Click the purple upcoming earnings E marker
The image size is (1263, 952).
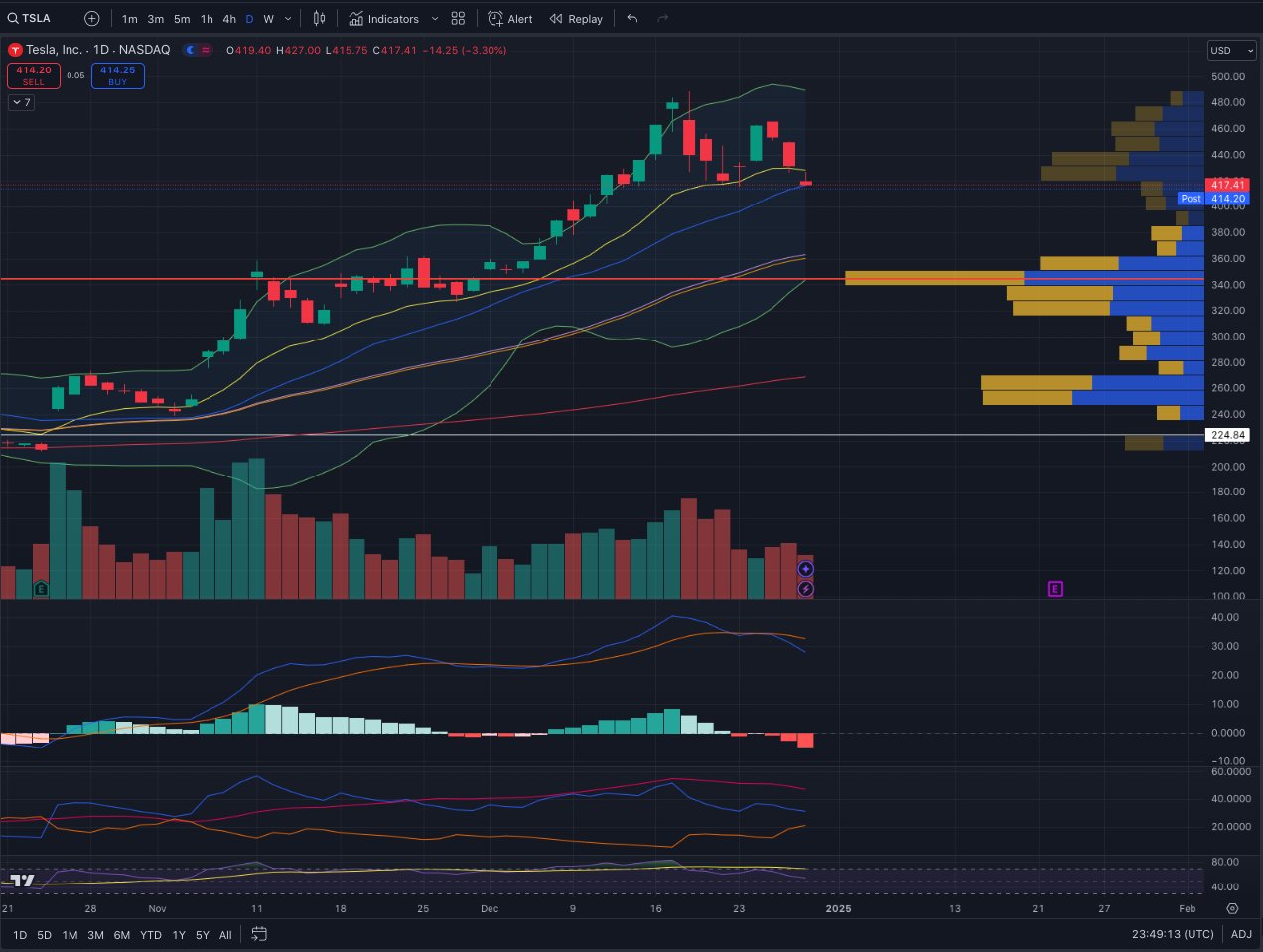[x=1055, y=589]
